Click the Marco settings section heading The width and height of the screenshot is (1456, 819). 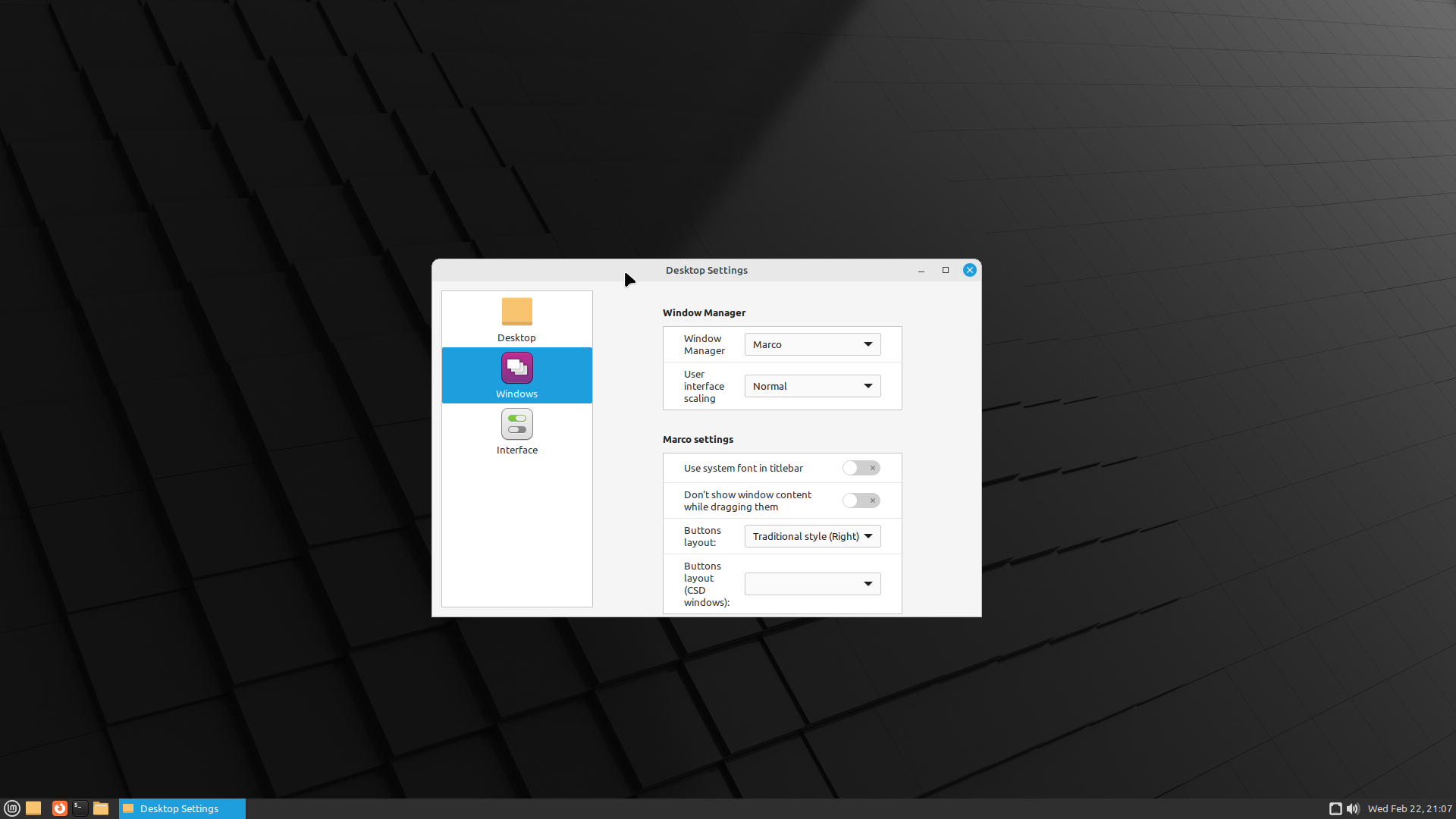(x=698, y=439)
